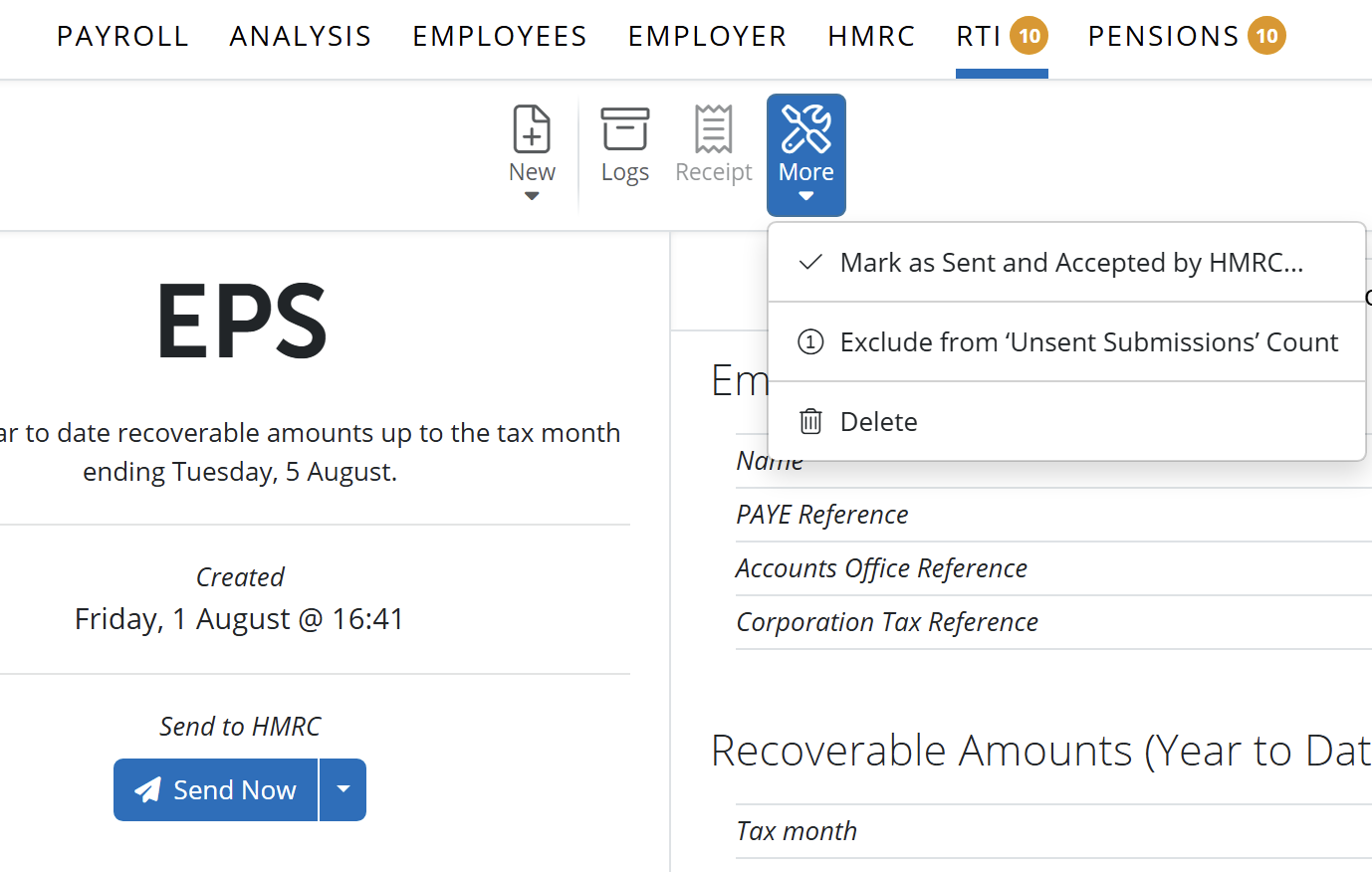The height and width of the screenshot is (872, 1372).
Task: Click the Receipt icon in toolbar
Action: [714, 129]
